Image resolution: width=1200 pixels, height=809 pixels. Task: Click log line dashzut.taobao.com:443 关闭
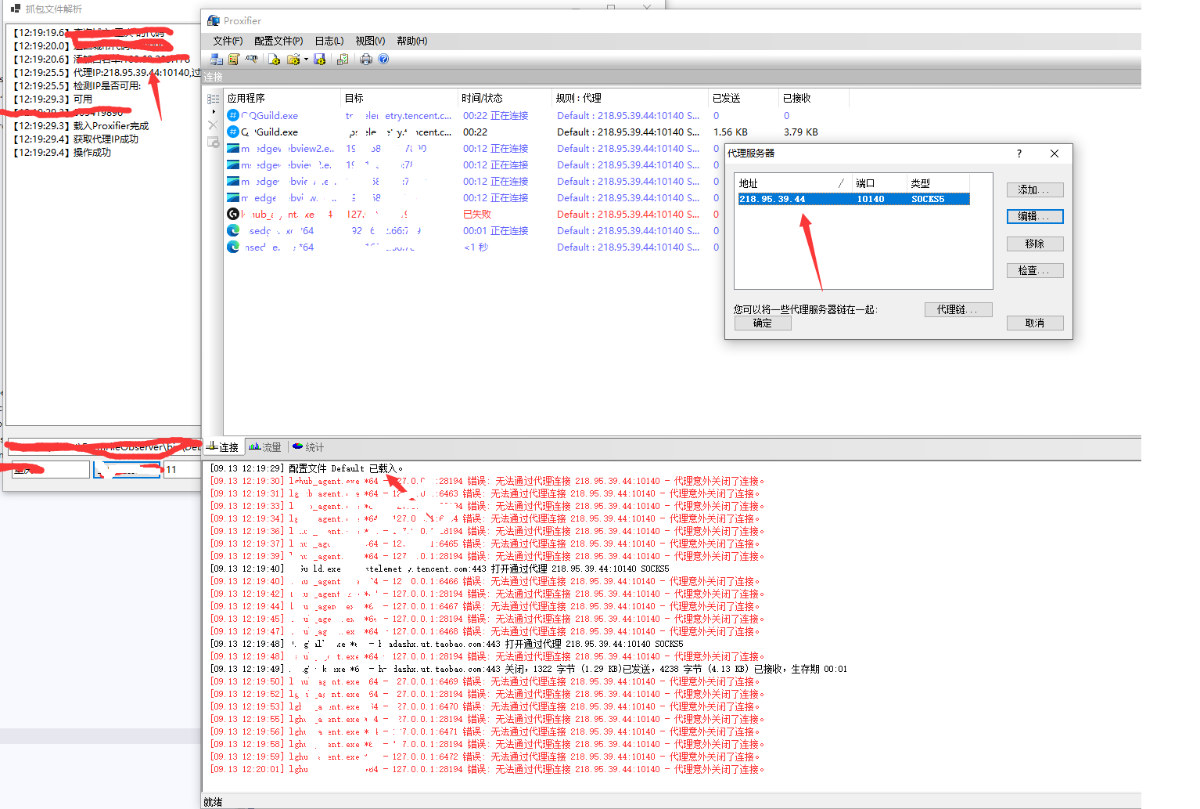(529, 668)
